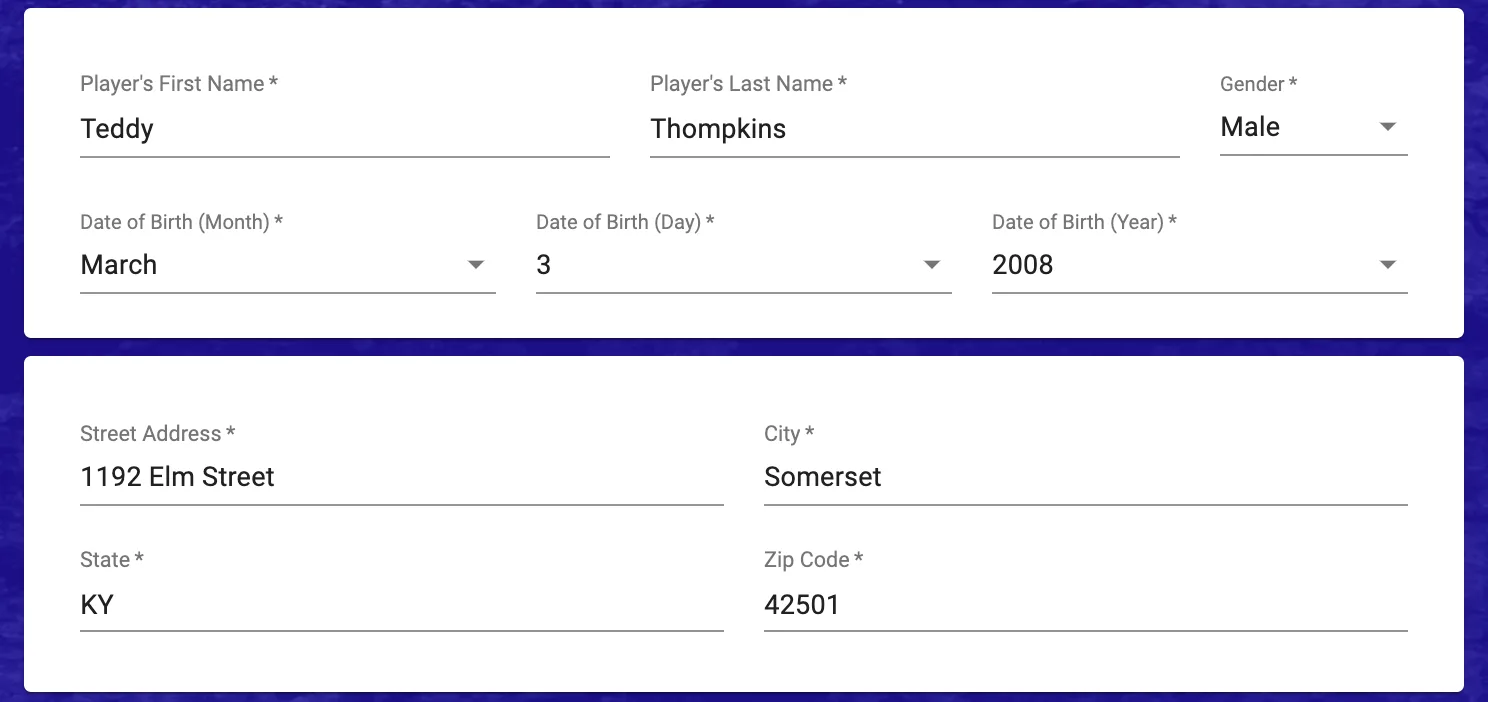This screenshot has width=1488, height=702.
Task: Expand the birth month dropdown arrow
Action: (x=476, y=265)
